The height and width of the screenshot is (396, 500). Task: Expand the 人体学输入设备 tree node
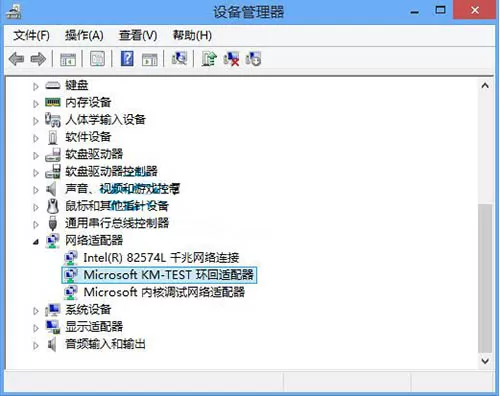pyautogui.click(x=36, y=121)
